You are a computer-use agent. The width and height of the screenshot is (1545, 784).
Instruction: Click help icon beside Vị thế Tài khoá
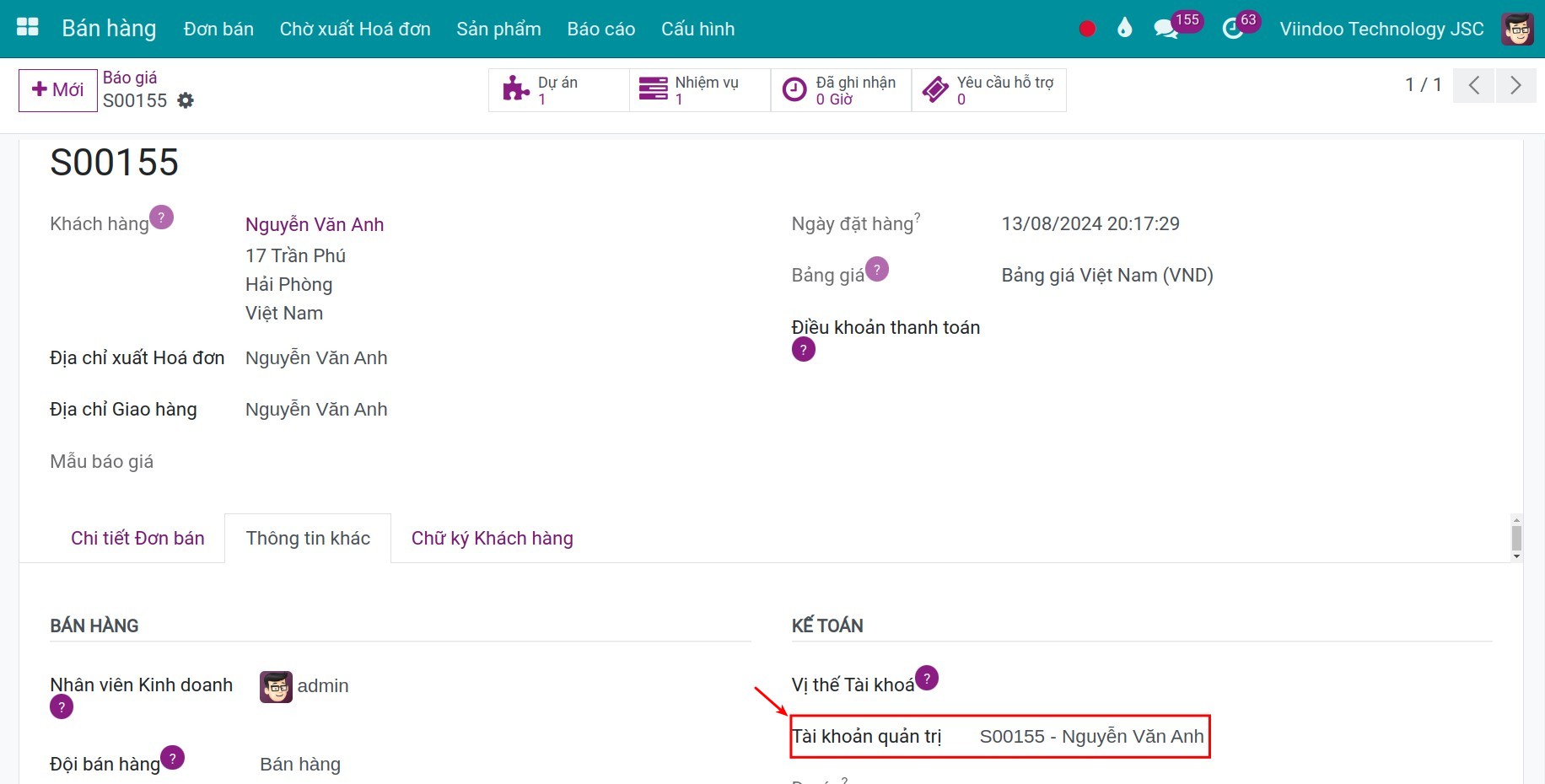pyautogui.click(x=926, y=678)
